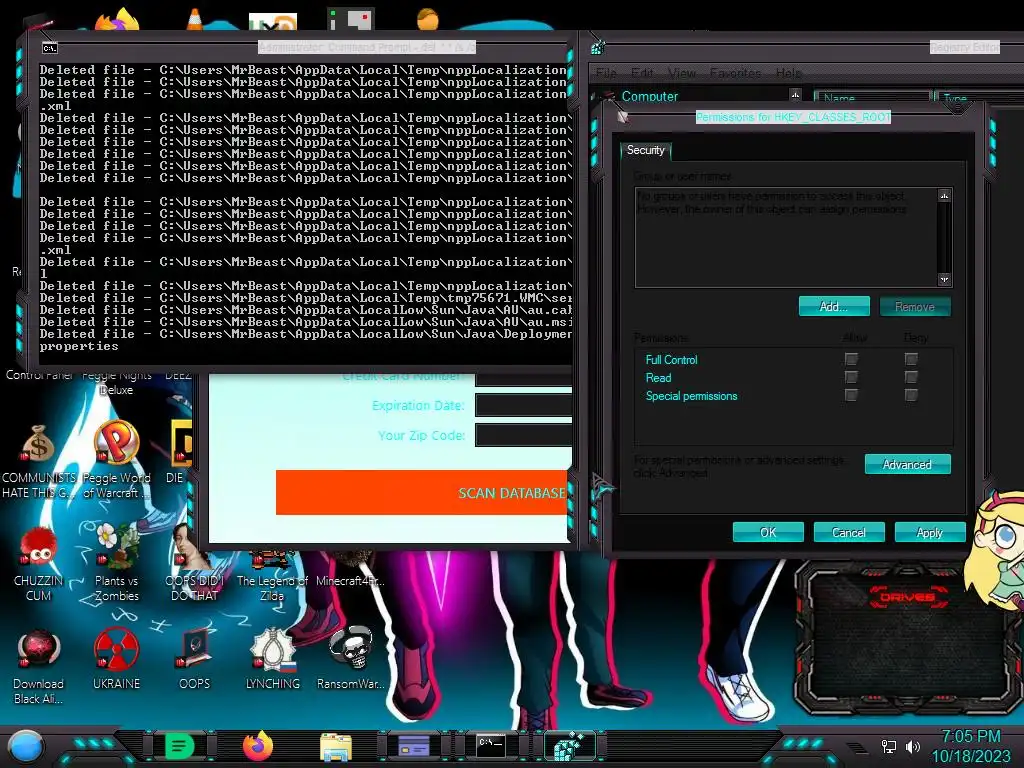This screenshot has height=768, width=1024.
Task: Launch Firefox from the taskbar
Action: [x=258, y=746]
